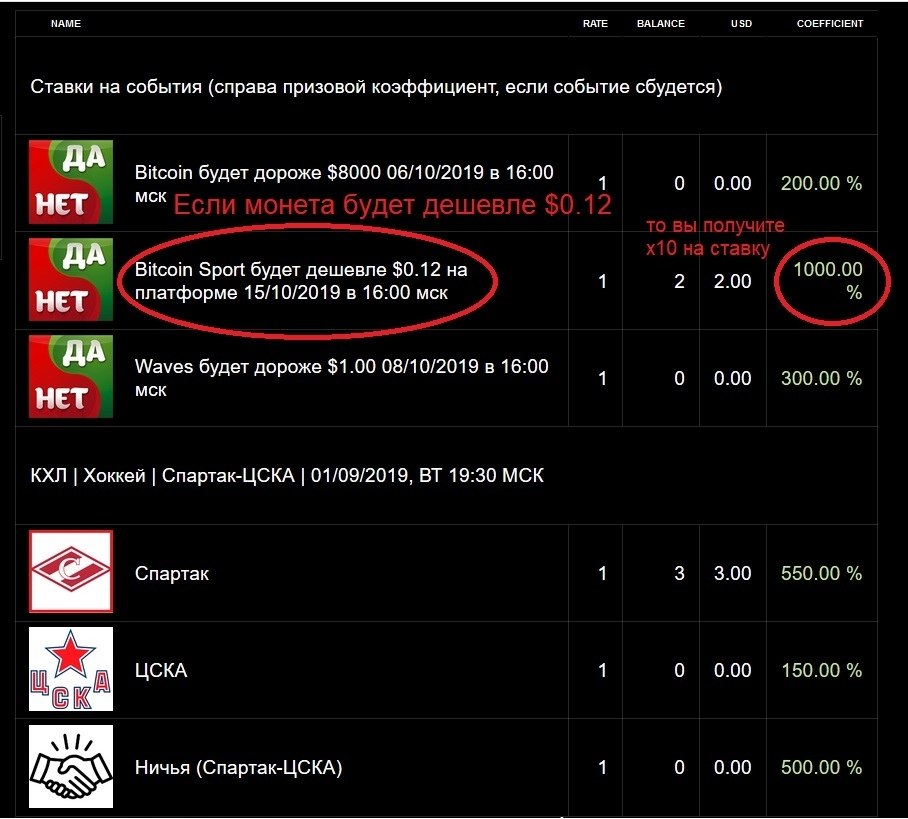Viewport: 908px width, 819px height.
Task: Click the 'Ставки на события' section heading
Action: 376,87
